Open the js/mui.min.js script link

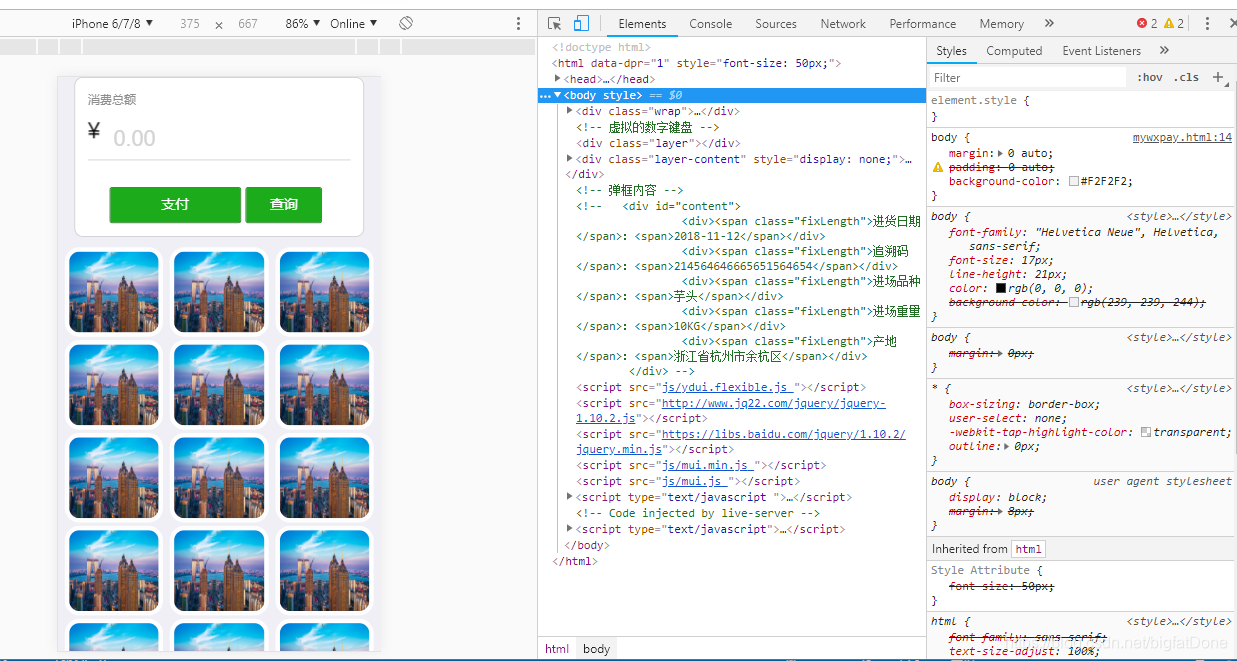pyautogui.click(x=707, y=465)
